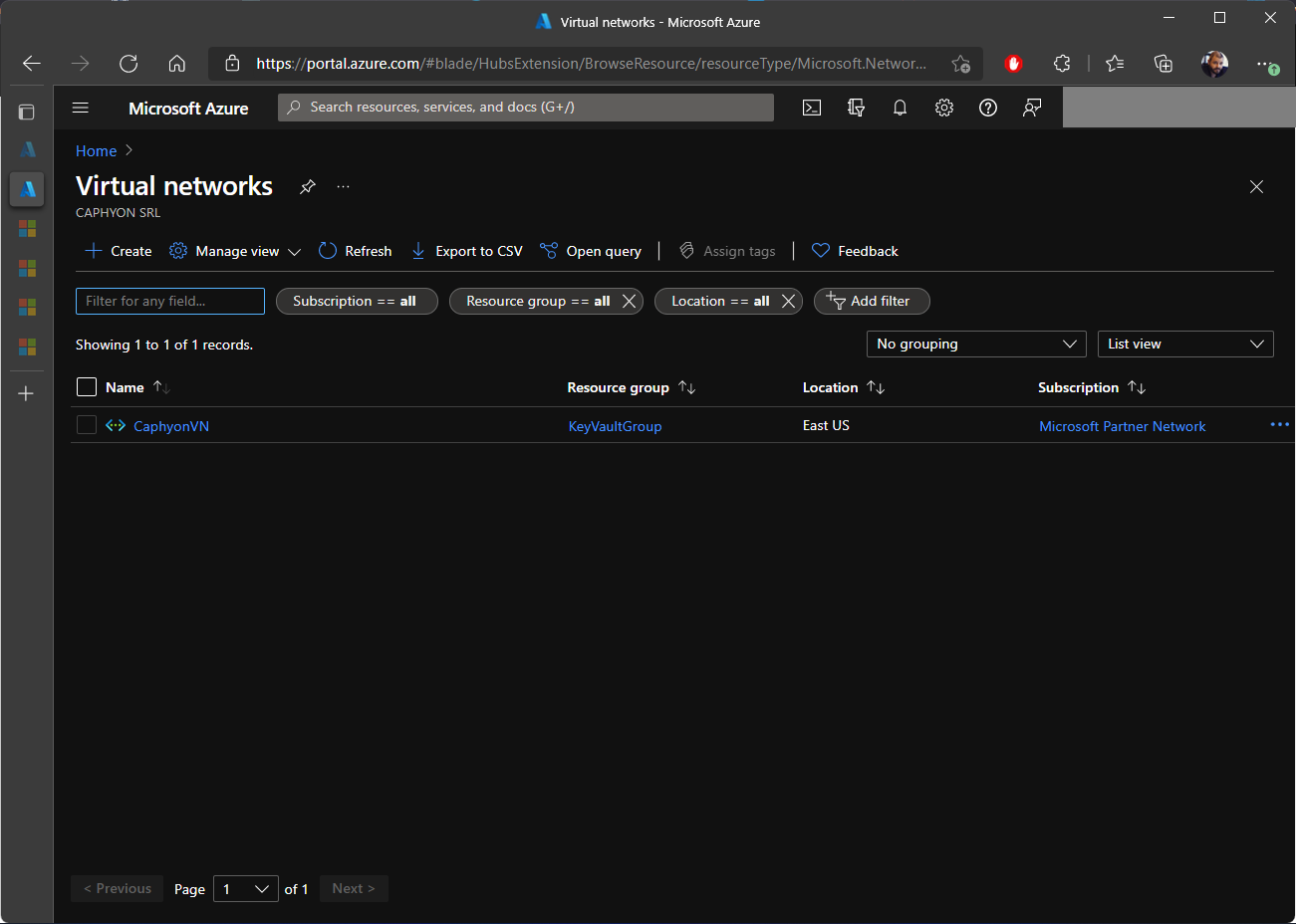Click the East US location cell
Viewport: 1296px width, 924px height.
tap(826, 425)
